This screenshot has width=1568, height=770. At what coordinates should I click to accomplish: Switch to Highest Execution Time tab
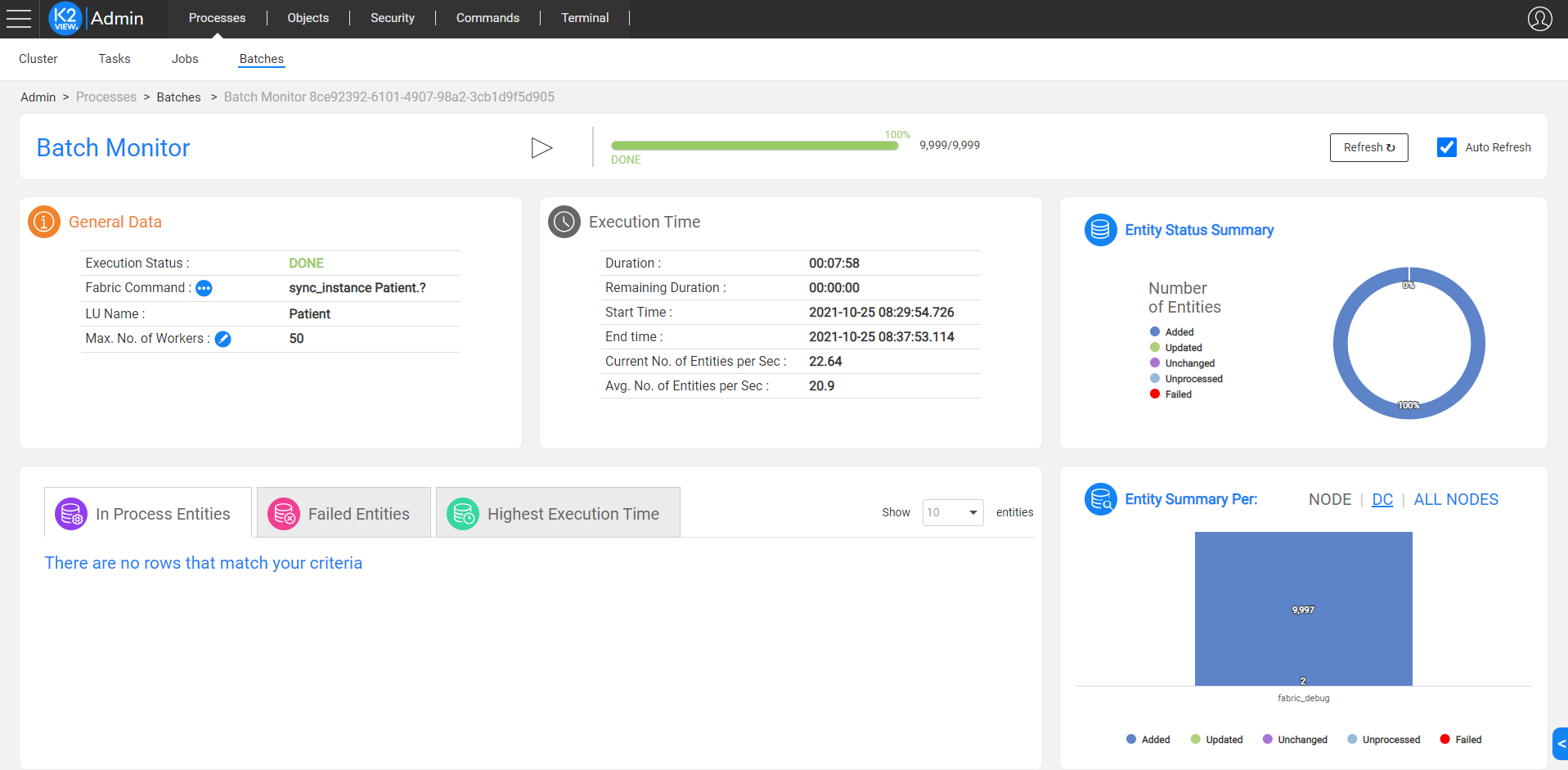tap(558, 514)
